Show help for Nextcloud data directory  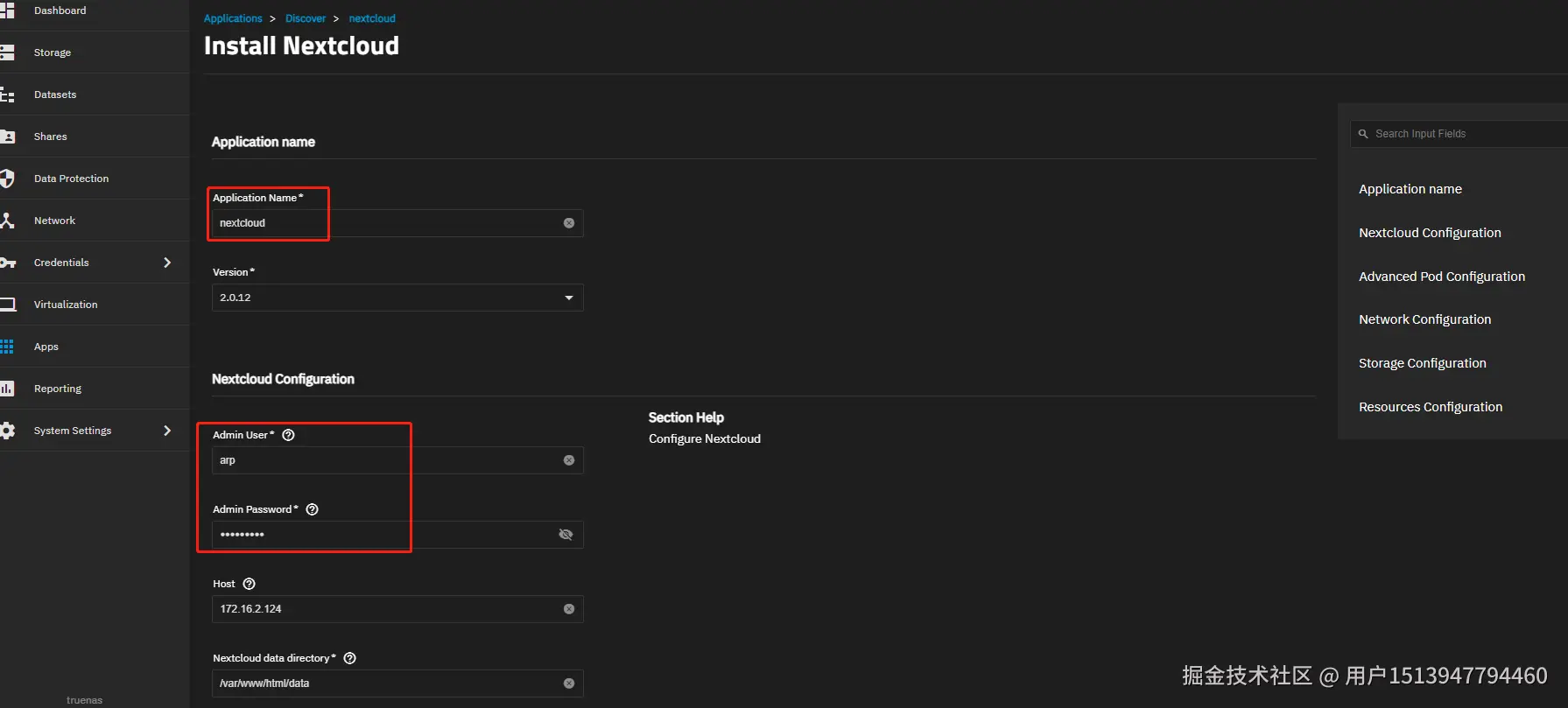click(349, 658)
